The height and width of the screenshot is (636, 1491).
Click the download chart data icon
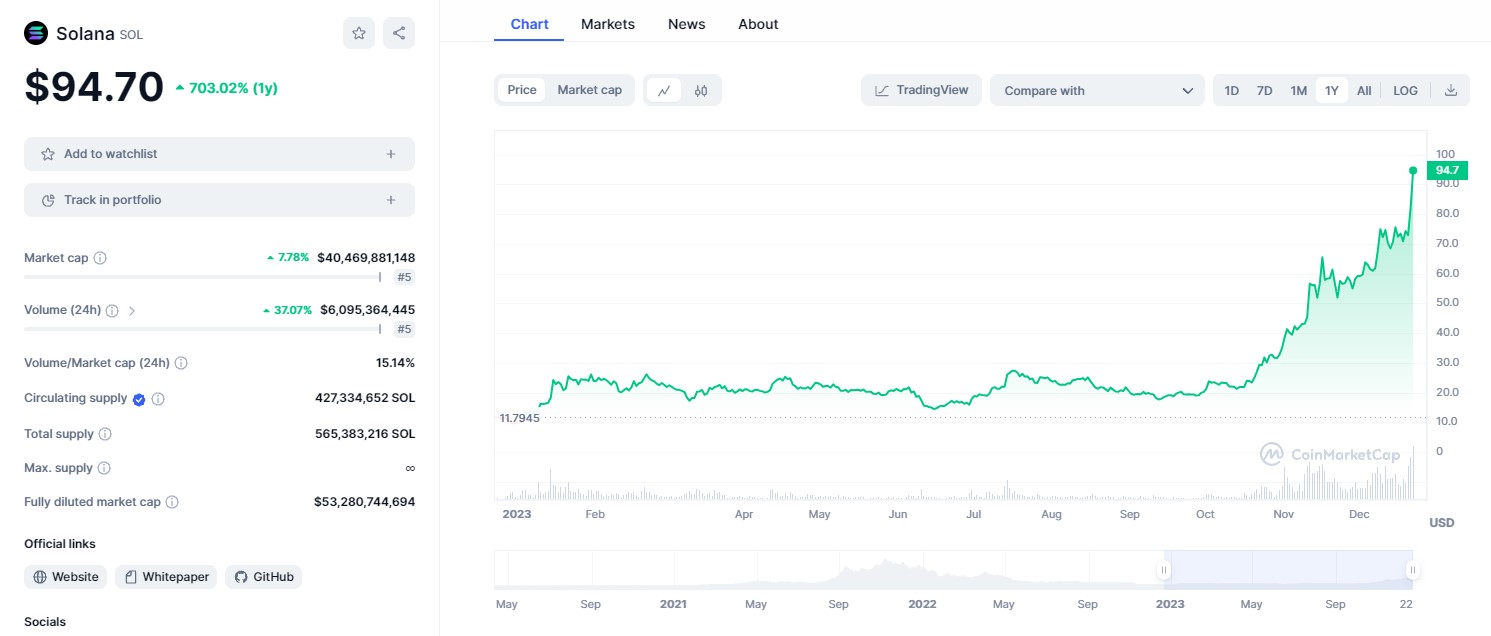click(1451, 90)
